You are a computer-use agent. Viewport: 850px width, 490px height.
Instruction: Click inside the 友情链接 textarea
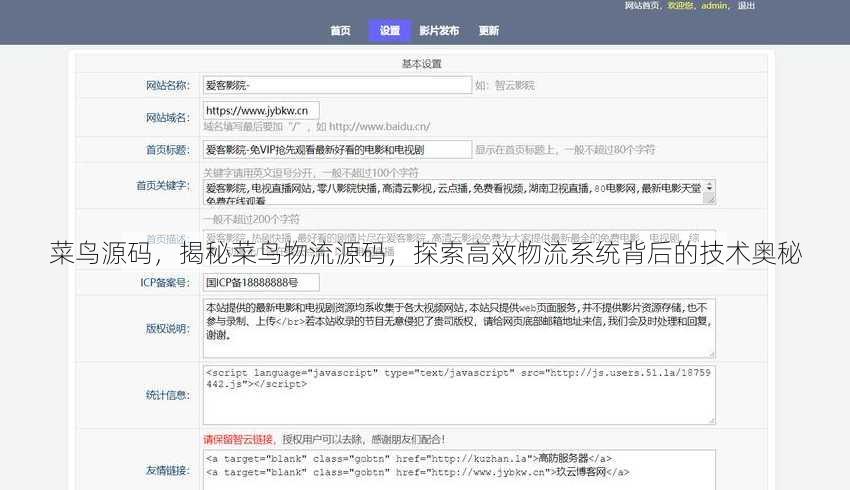[459, 469]
